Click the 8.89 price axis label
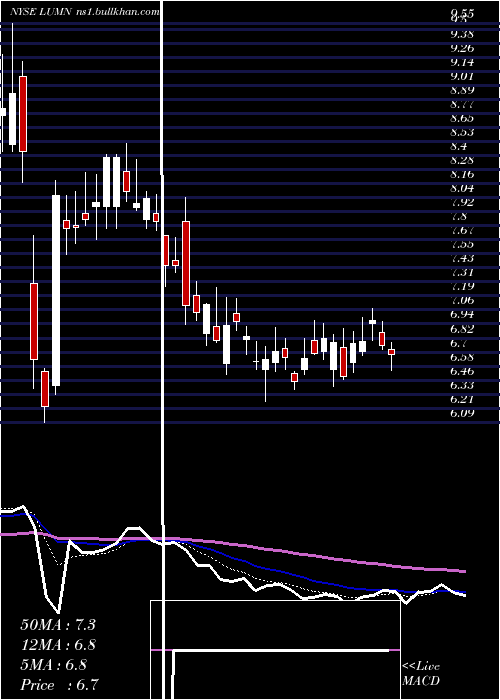This screenshot has width=500, height=700. (x=462, y=90)
